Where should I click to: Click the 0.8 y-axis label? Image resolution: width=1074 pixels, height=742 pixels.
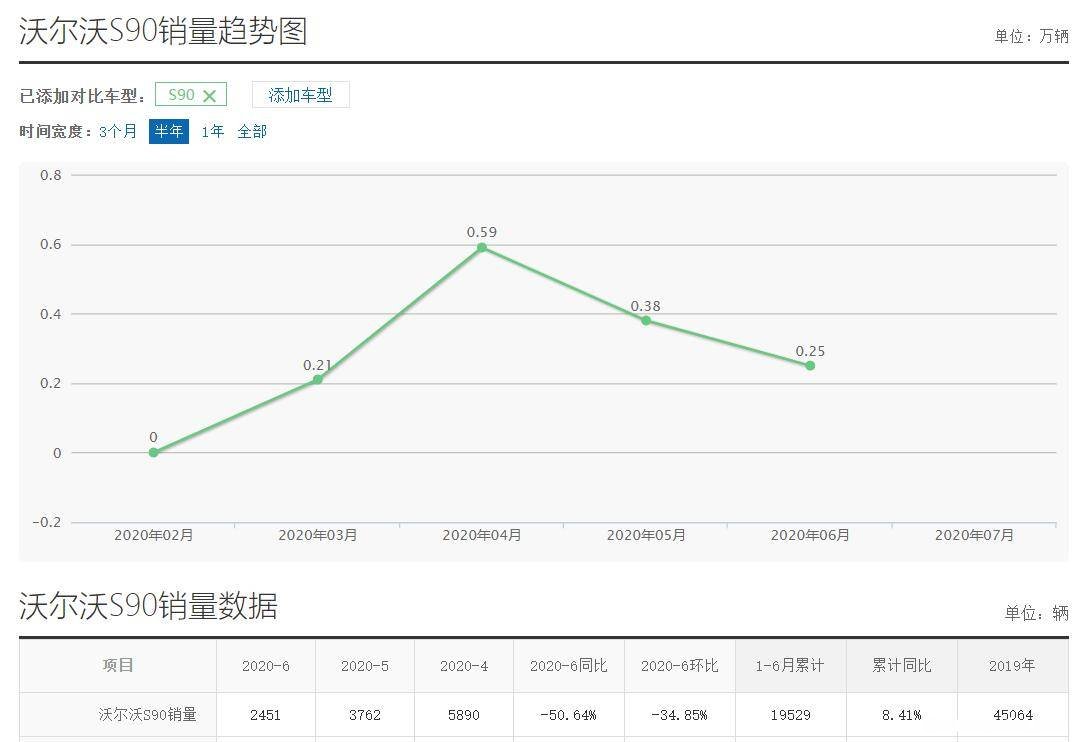pyautogui.click(x=51, y=175)
